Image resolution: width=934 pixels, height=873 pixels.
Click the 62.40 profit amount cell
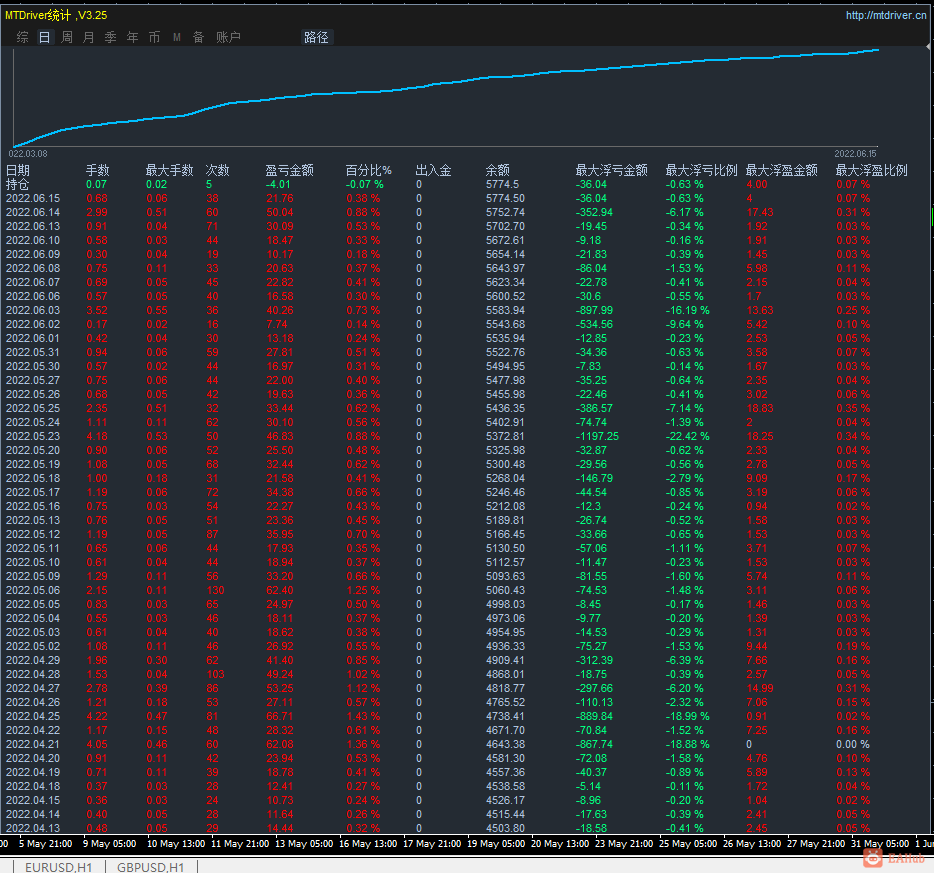coord(280,590)
